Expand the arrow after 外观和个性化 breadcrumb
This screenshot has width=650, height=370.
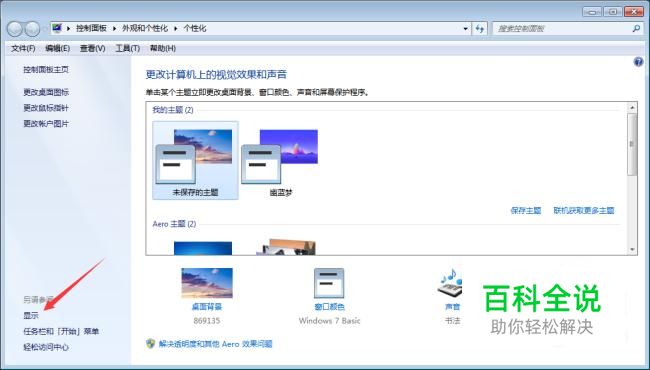click(176, 29)
